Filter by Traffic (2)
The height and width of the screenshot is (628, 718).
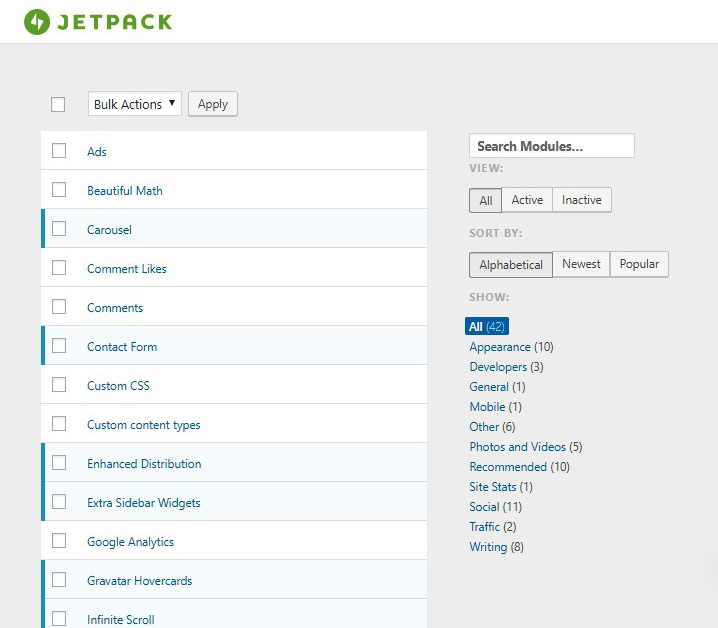[x=493, y=527]
